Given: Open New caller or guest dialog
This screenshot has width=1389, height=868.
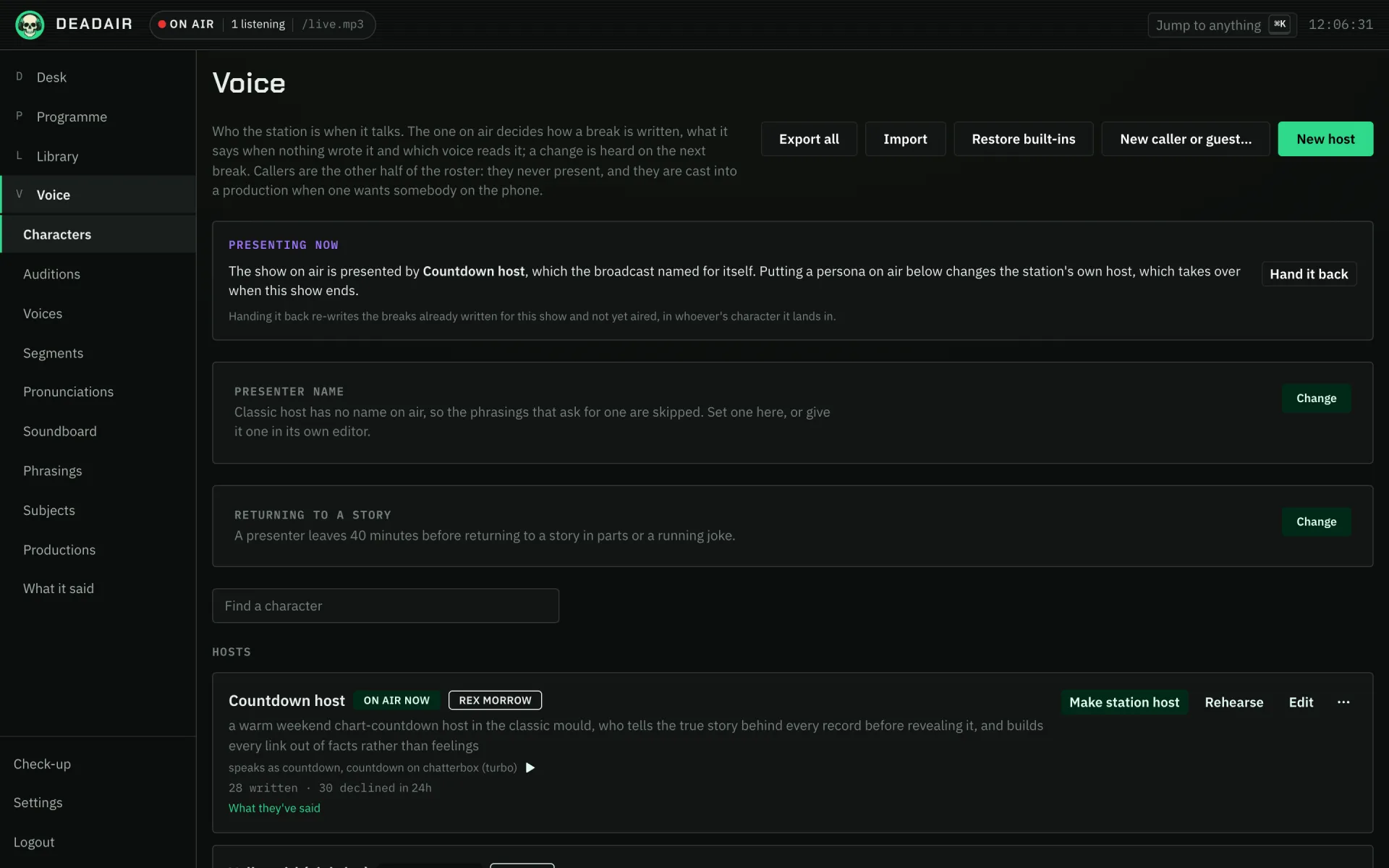Looking at the screenshot, I should [1185, 139].
